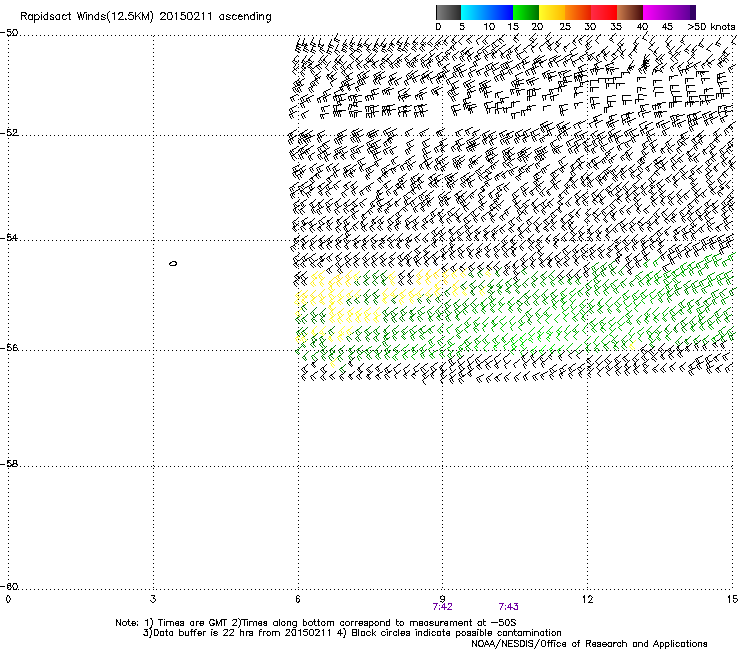Select the dark purple 45–50 knot color bar segment
The image size is (740, 650).
682,12
